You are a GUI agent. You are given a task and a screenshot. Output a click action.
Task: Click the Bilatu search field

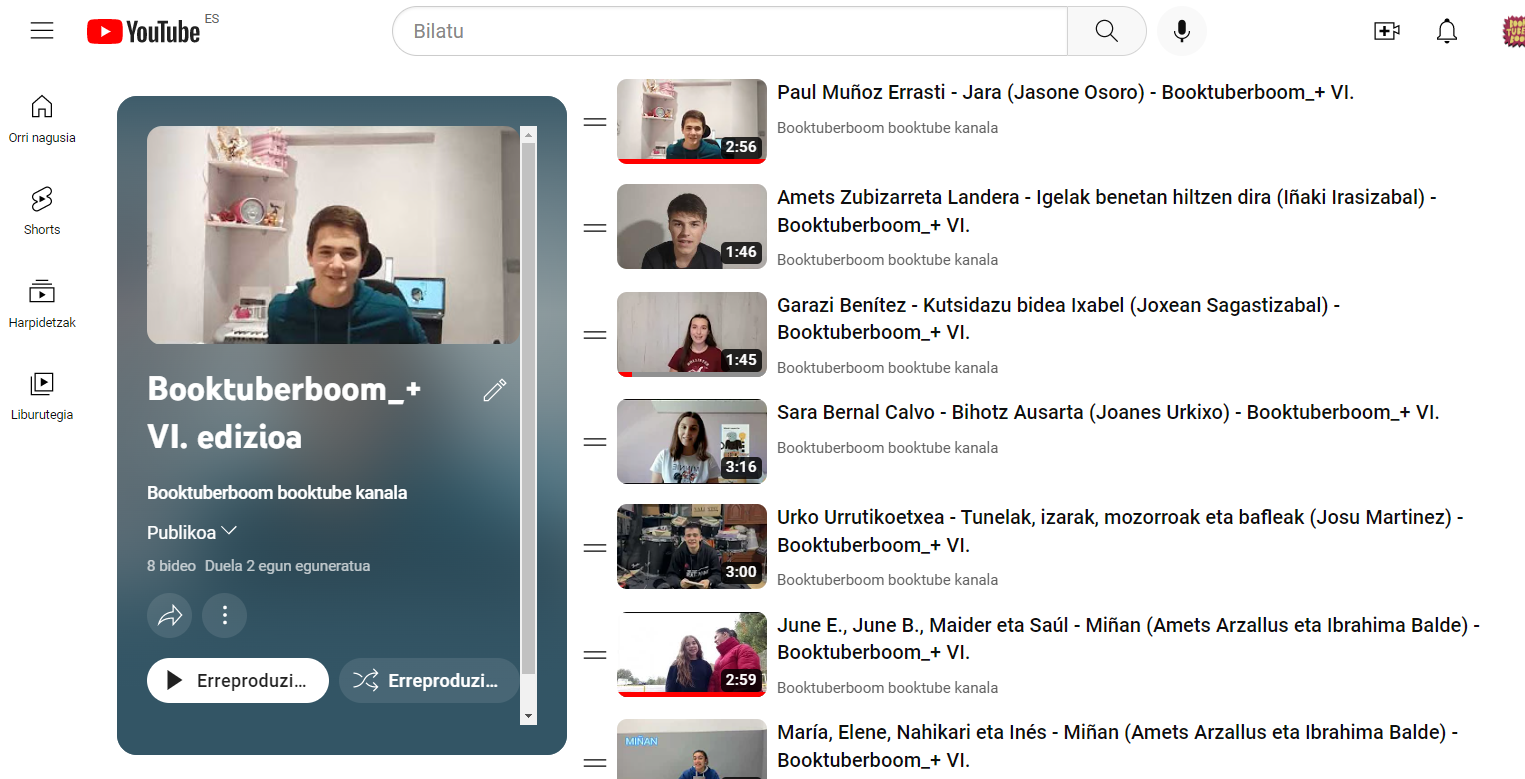(729, 31)
